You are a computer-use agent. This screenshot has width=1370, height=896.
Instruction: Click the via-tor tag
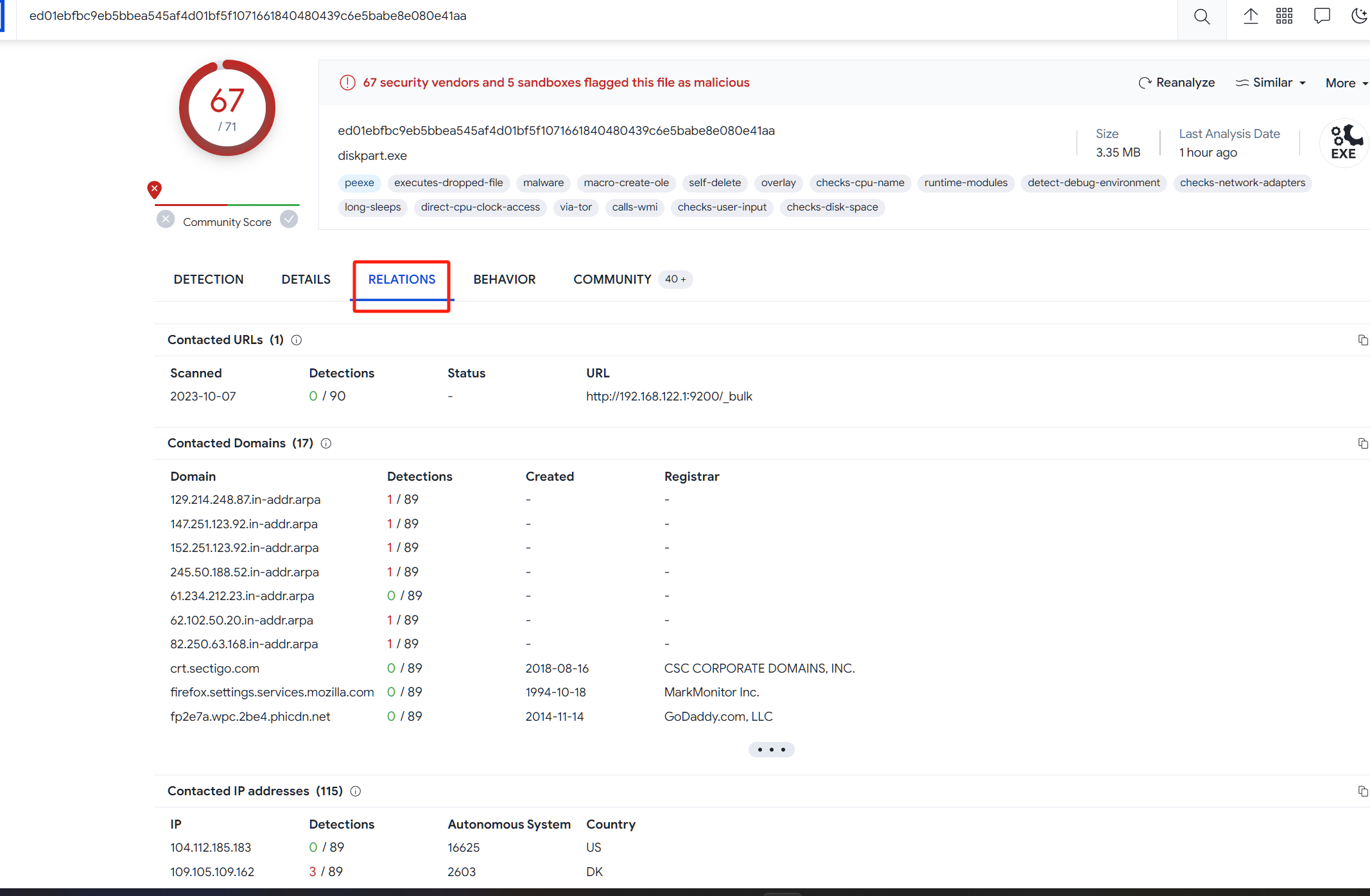pos(576,207)
